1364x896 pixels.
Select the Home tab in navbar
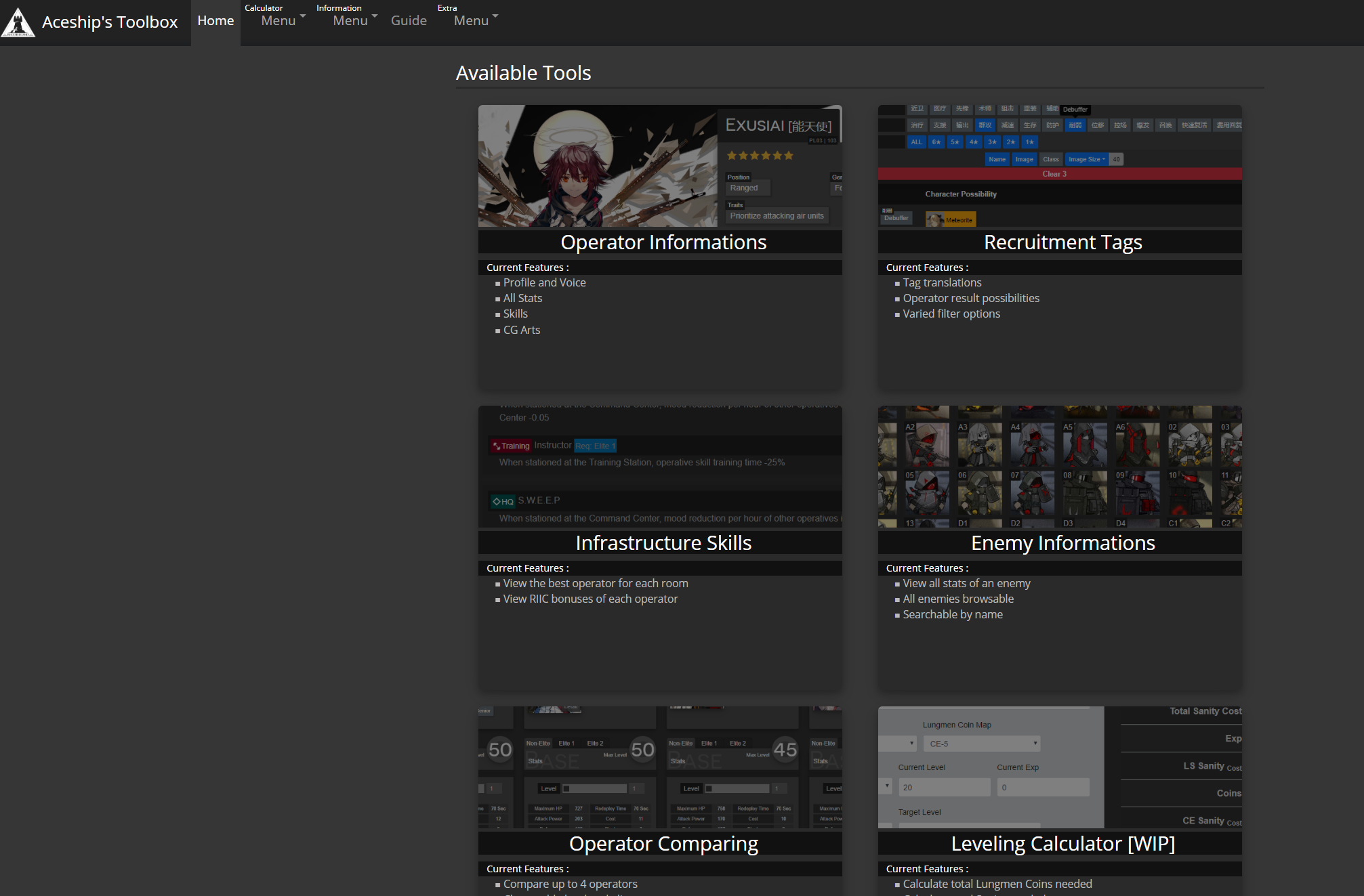coord(215,21)
